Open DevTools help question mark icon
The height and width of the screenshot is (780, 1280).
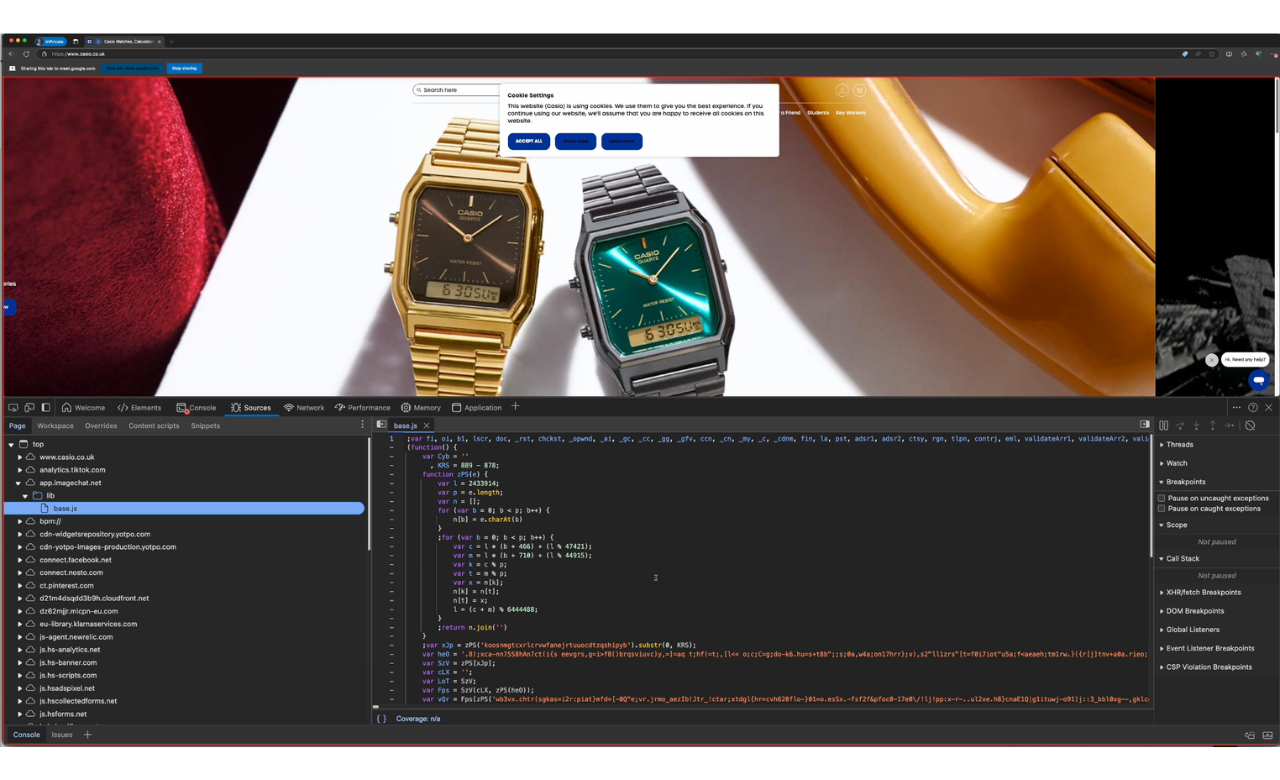[1252, 408]
